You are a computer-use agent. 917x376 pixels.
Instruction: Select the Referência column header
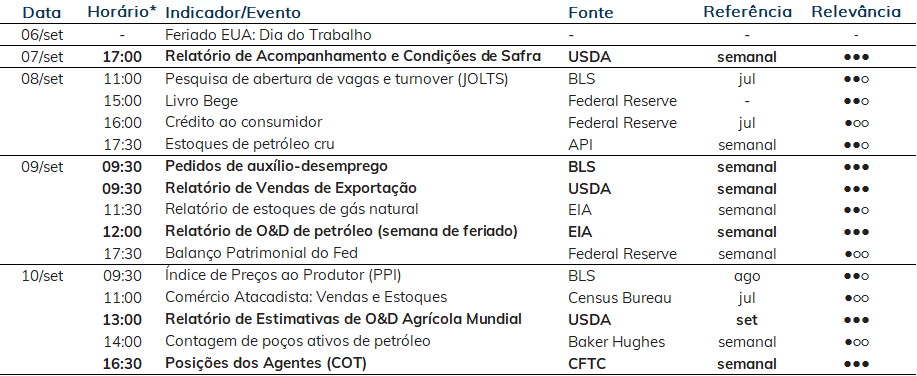point(747,12)
